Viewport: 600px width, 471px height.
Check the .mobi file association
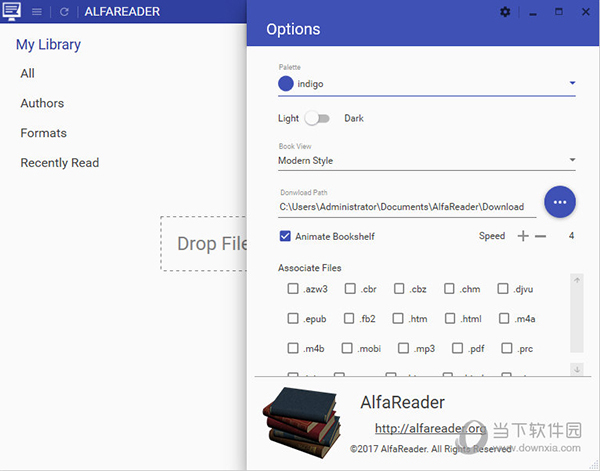tap(347, 348)
